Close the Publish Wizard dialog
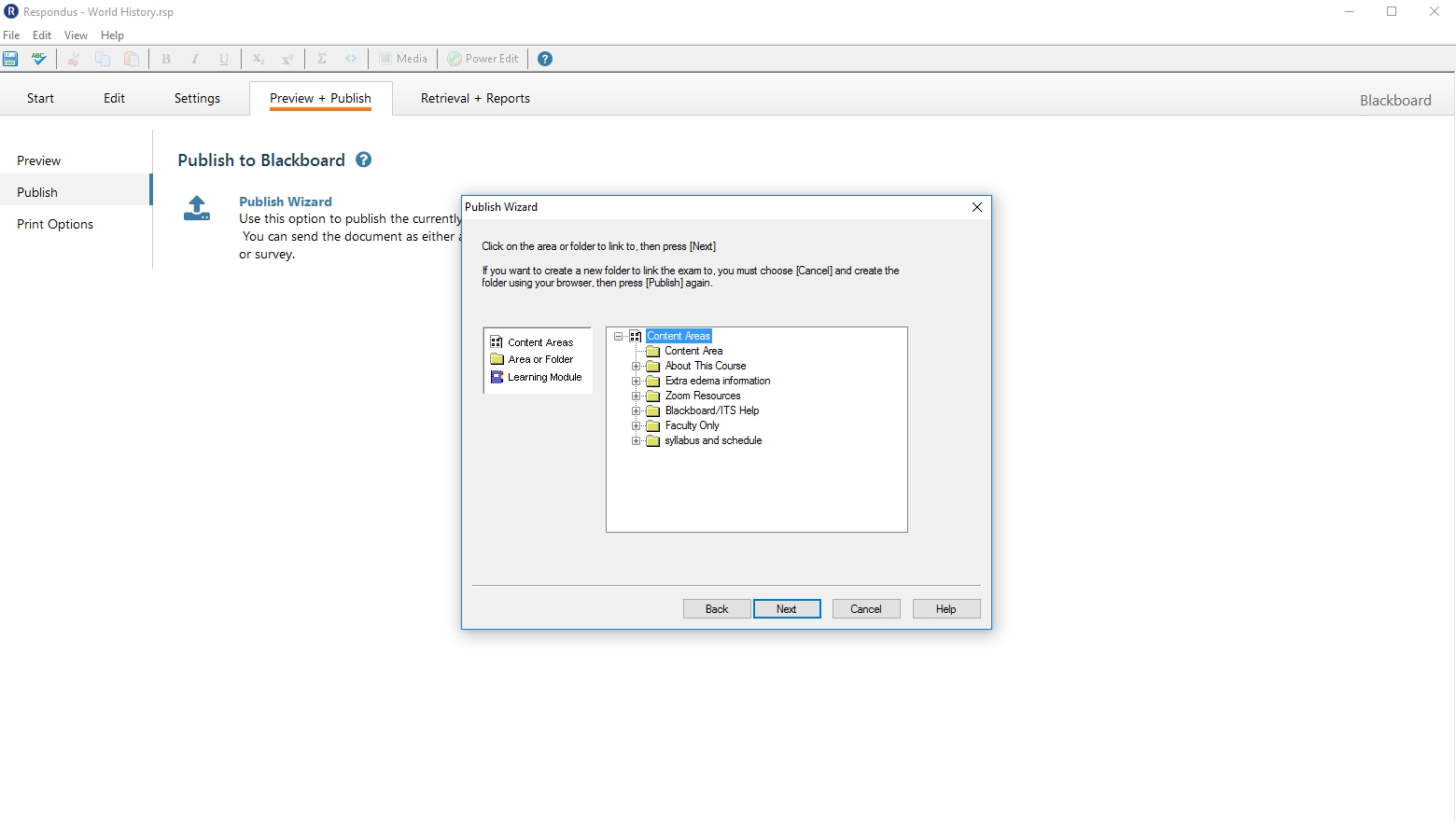This screenshot has width=1456, height=821. [976, 207]
